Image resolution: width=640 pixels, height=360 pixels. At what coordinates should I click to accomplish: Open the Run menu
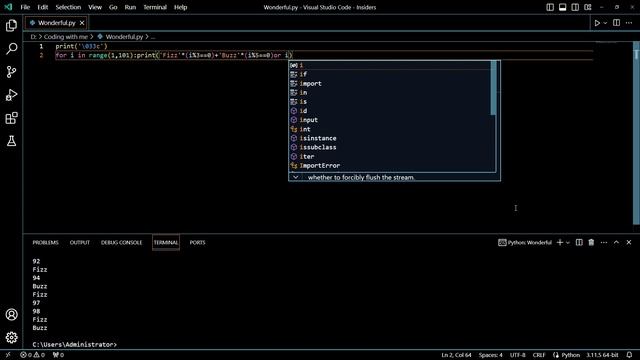coord(130,7)
